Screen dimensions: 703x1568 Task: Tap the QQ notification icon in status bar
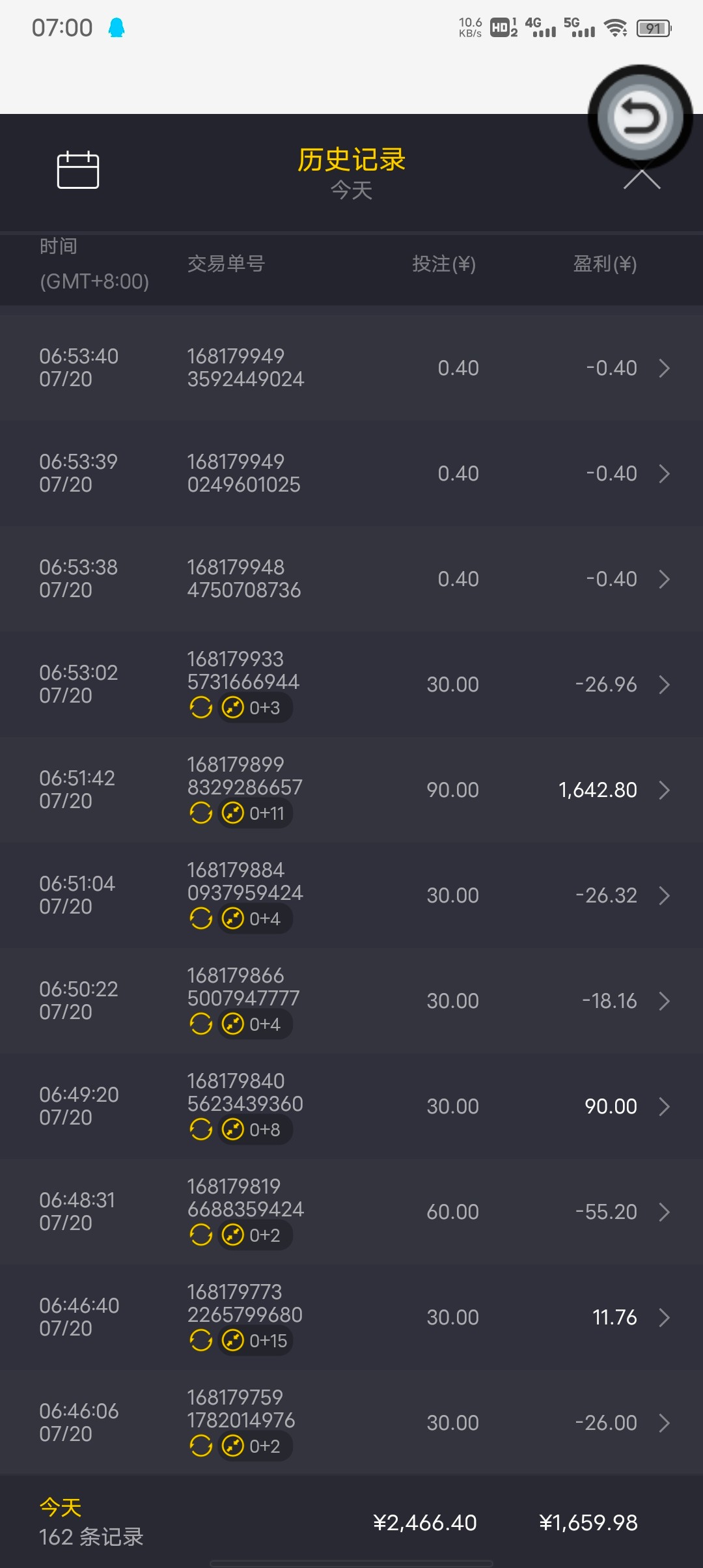[117, 28]
